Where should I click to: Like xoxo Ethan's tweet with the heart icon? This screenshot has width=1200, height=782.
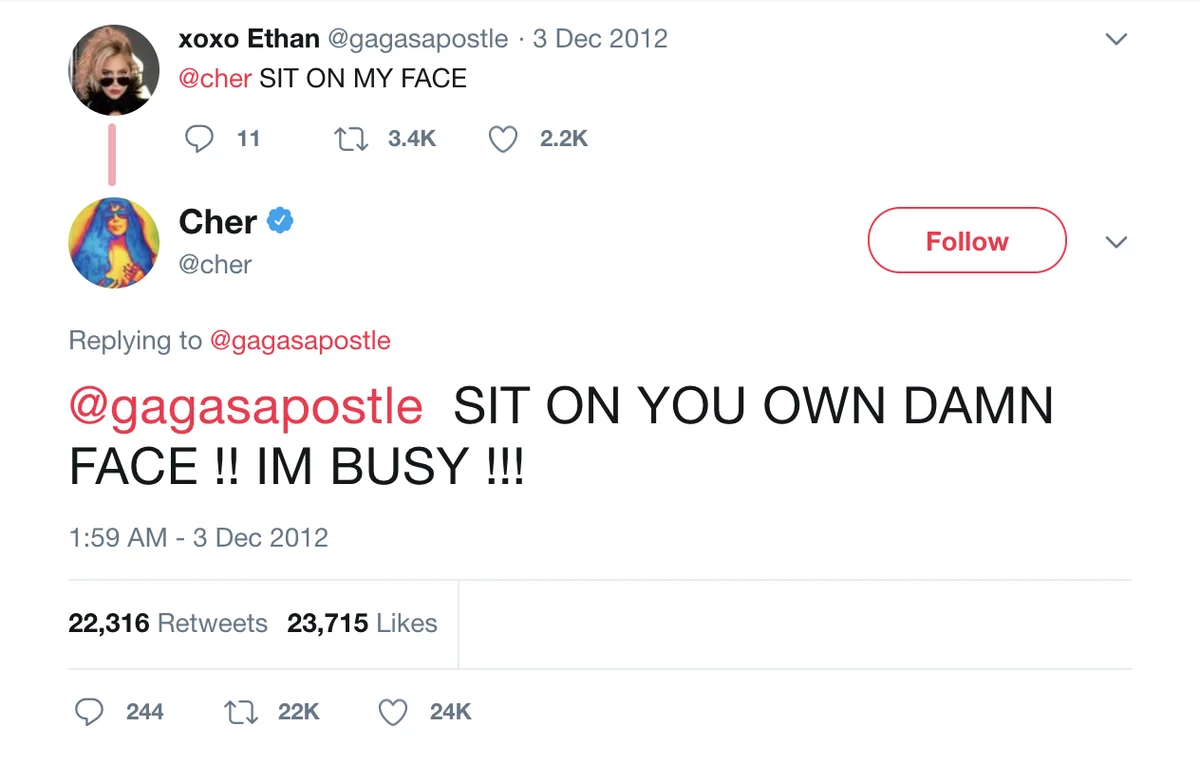pyautogui.click(x=503, y=139)
